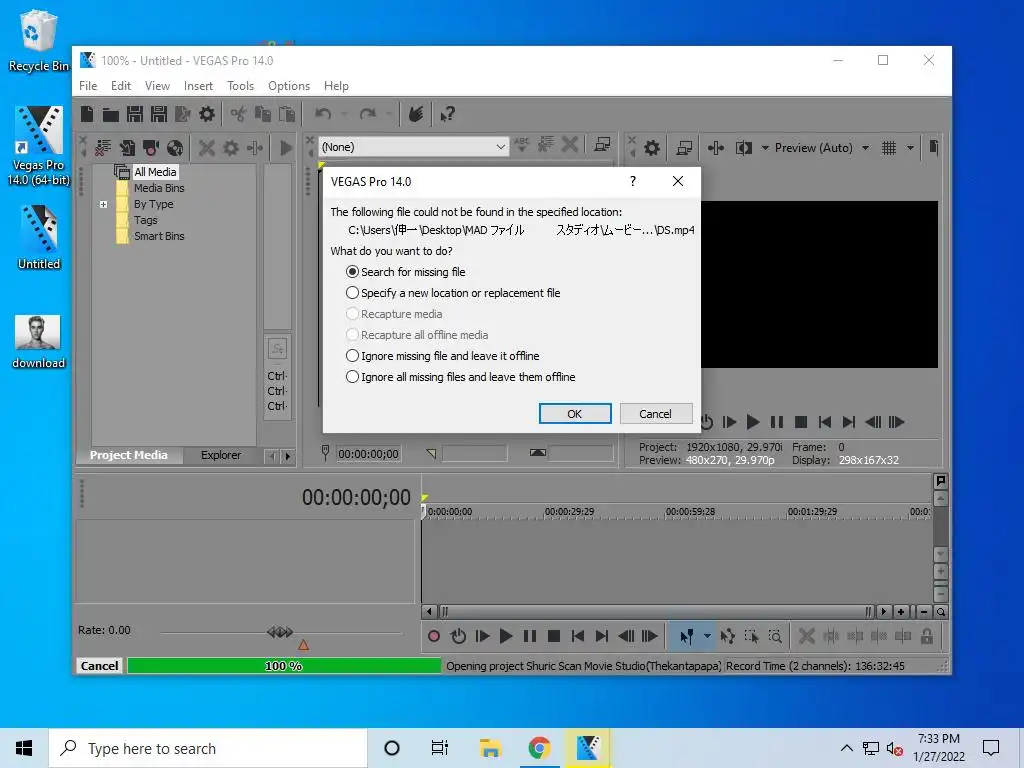
Task: Click the Redo arrow icon
Action: [368, 114]
